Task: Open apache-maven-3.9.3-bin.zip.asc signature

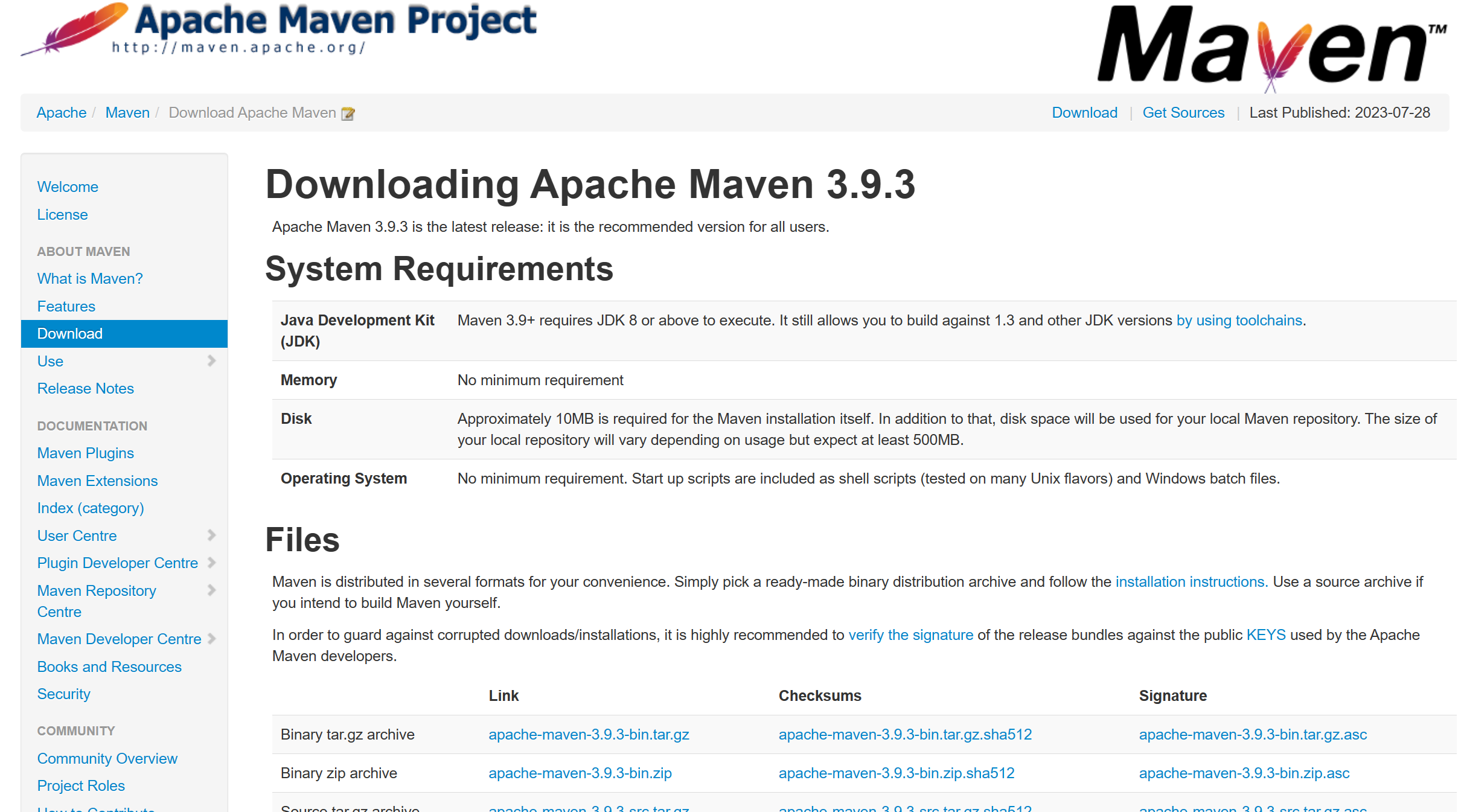Action: pyautogui.click(x=1244, y=773)
